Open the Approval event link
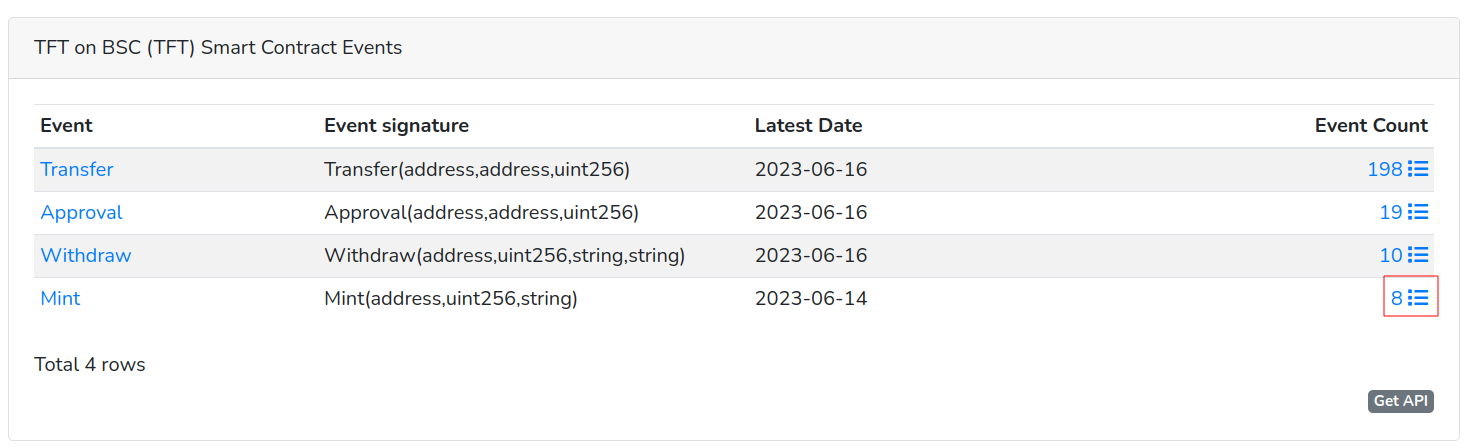Viewport: 1470px width, 448px height. 81,212
